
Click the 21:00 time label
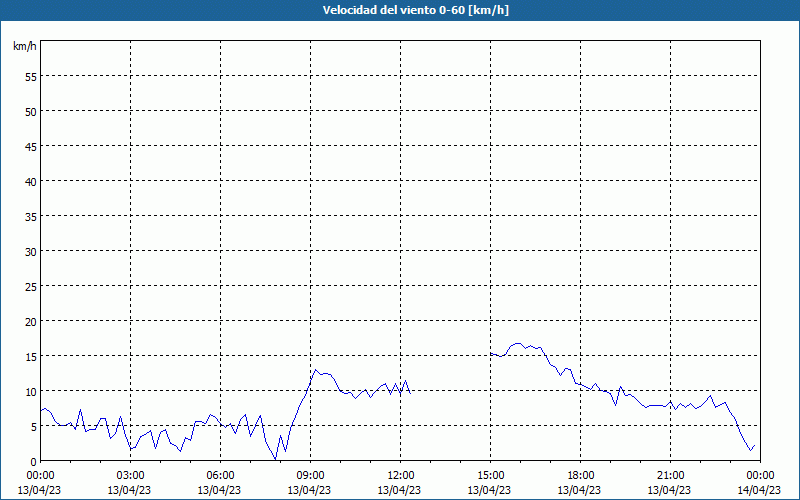(x=670, y=476)
